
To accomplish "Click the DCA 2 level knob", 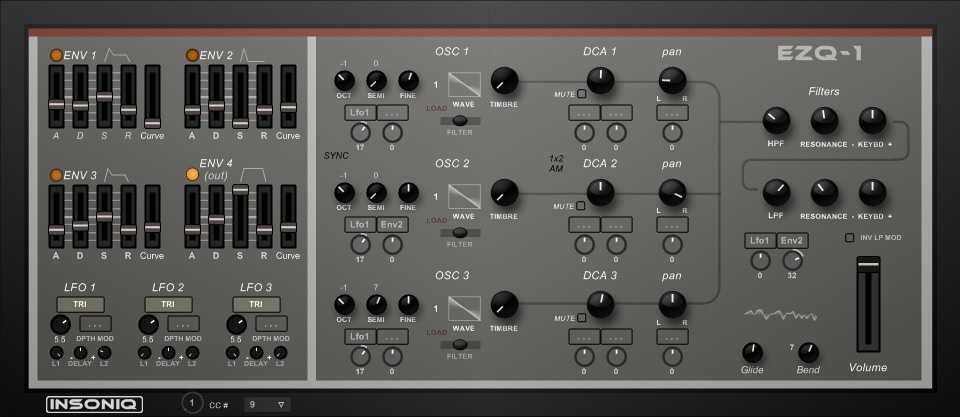I will [600, 193].
